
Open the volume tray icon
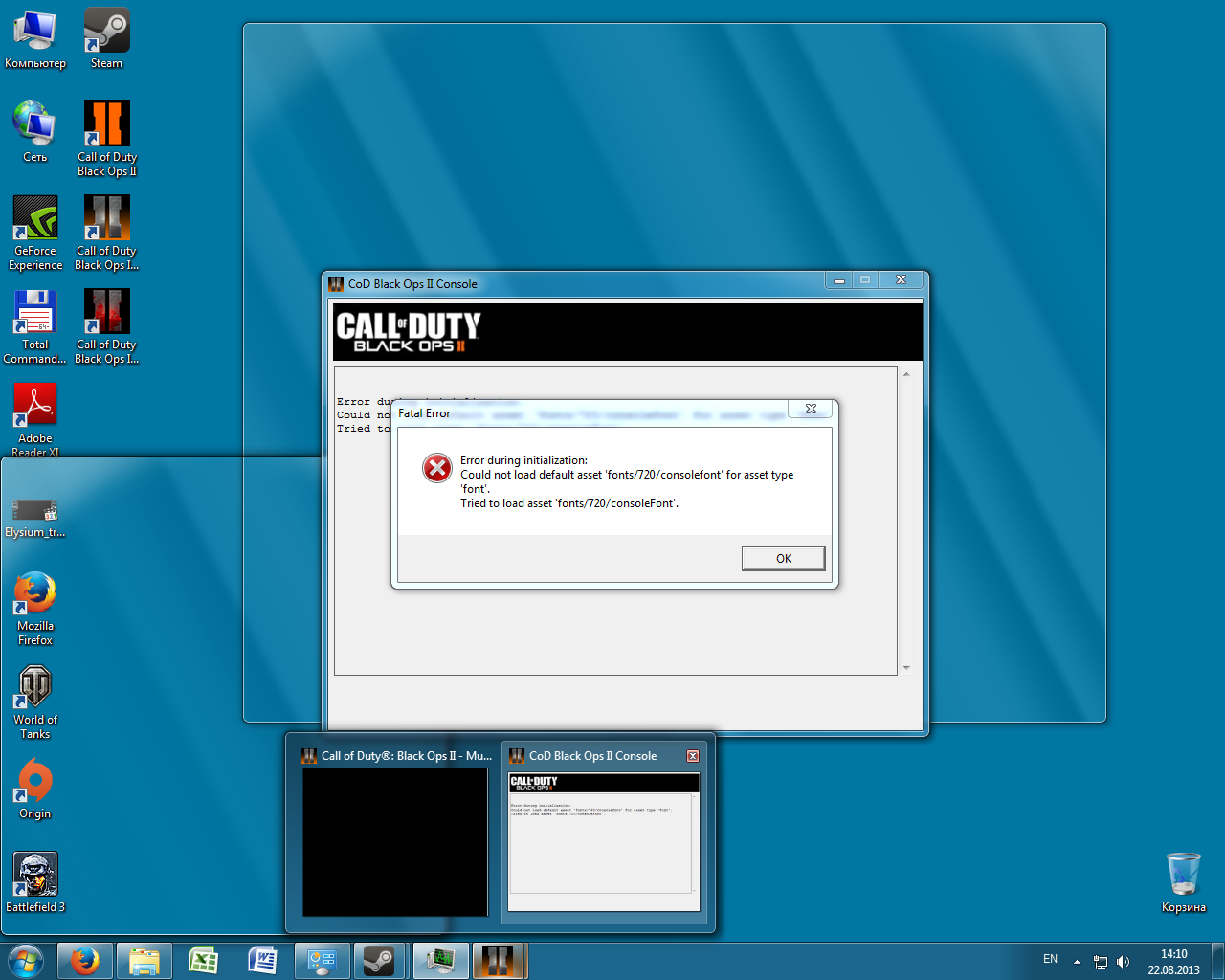click(1123, 962)
